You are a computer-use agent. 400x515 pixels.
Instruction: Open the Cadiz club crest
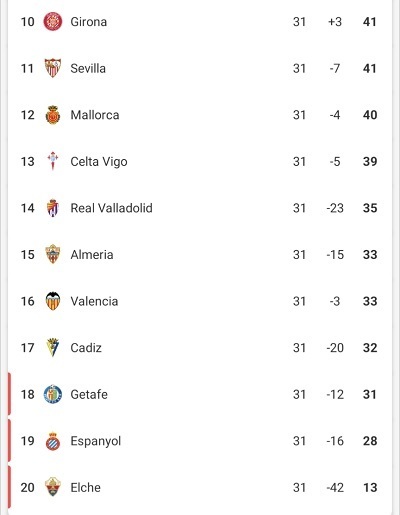[53, 347]
